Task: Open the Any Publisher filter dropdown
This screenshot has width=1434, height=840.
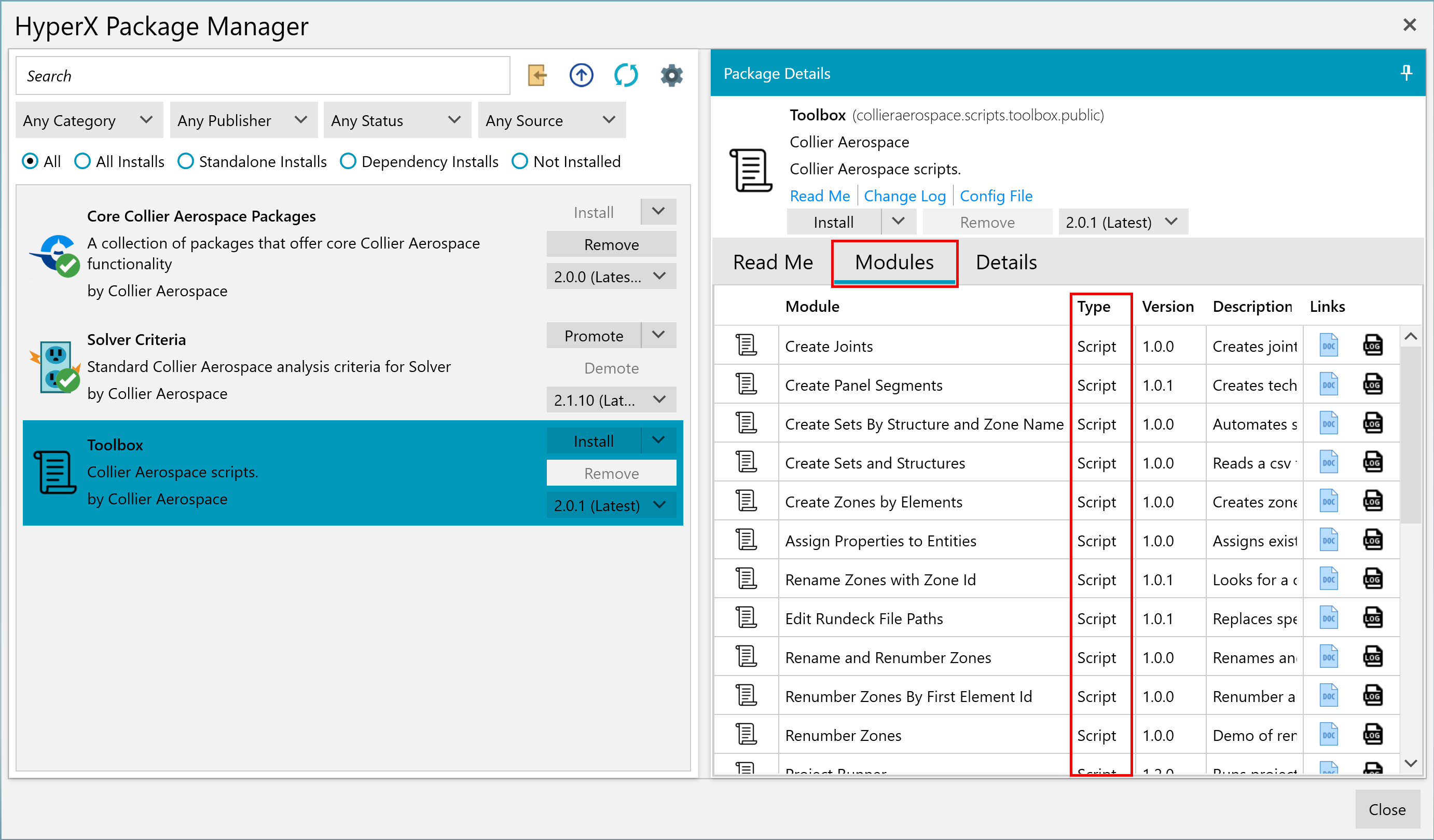Action: [243, 120]
